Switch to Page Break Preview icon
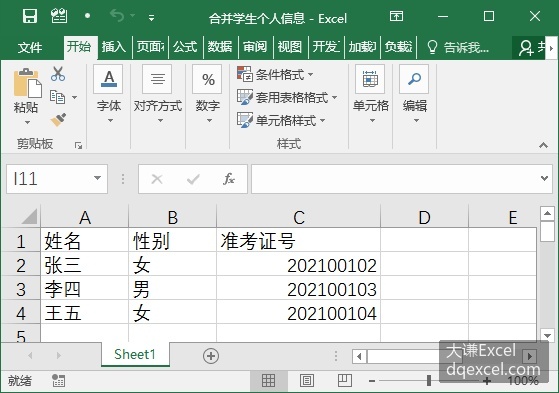This screenshot has width=559, height=393. click(344, 381)
